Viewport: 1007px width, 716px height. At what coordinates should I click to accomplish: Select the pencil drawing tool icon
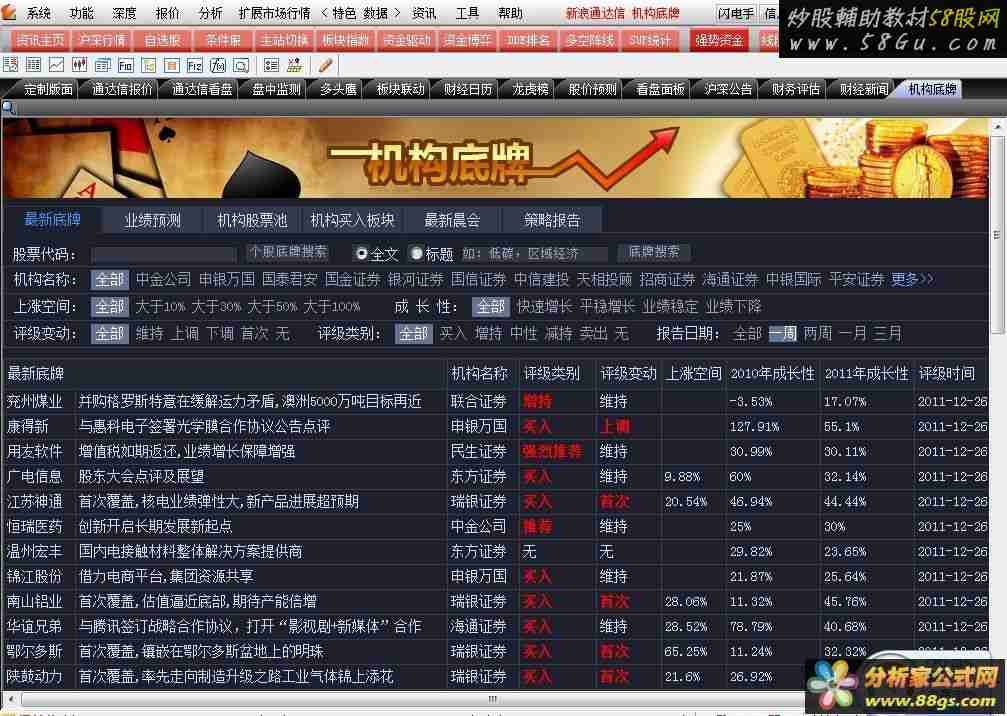326,65
